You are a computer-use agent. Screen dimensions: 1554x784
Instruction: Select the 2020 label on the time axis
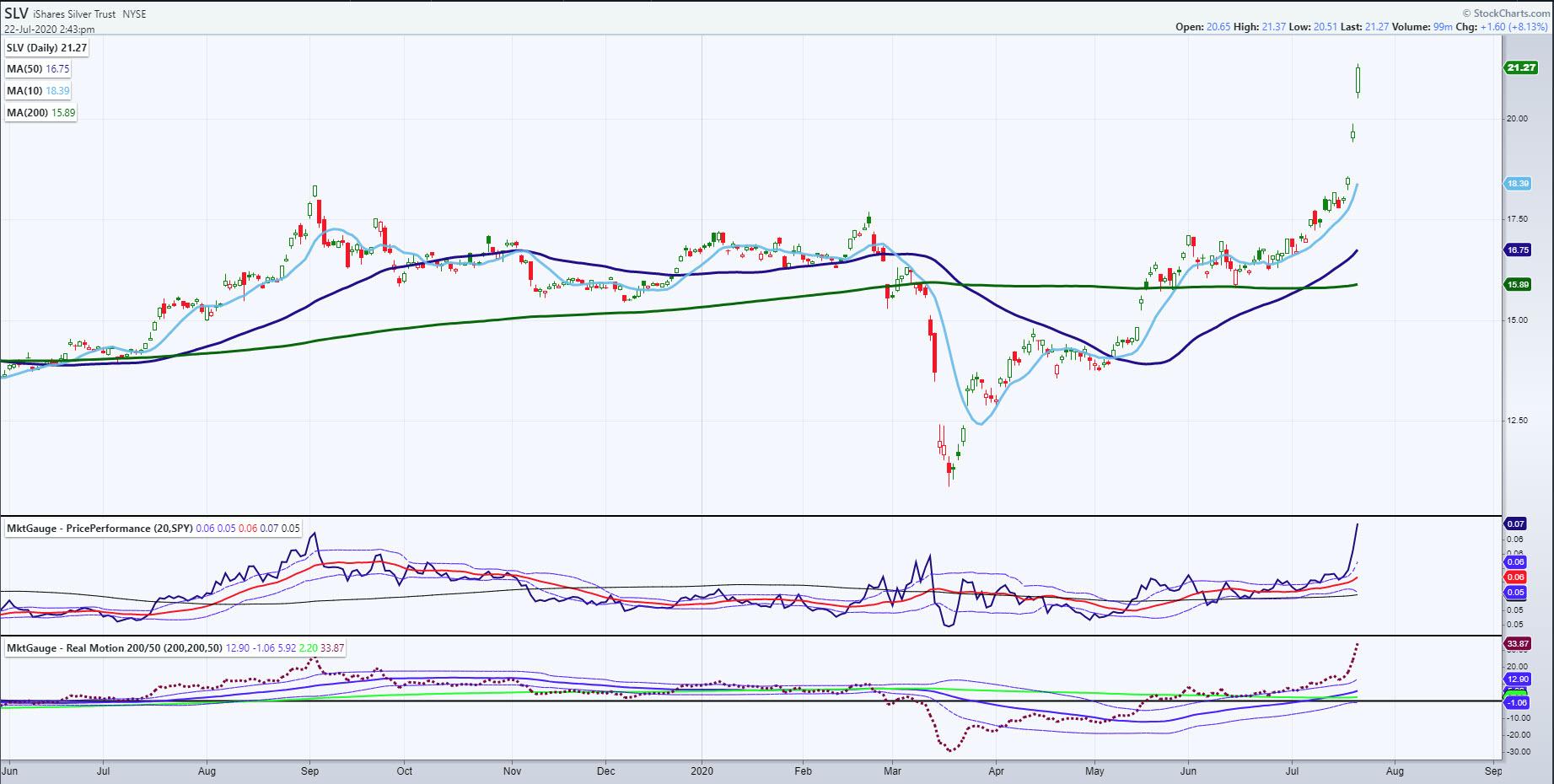(x=702, y=771)
